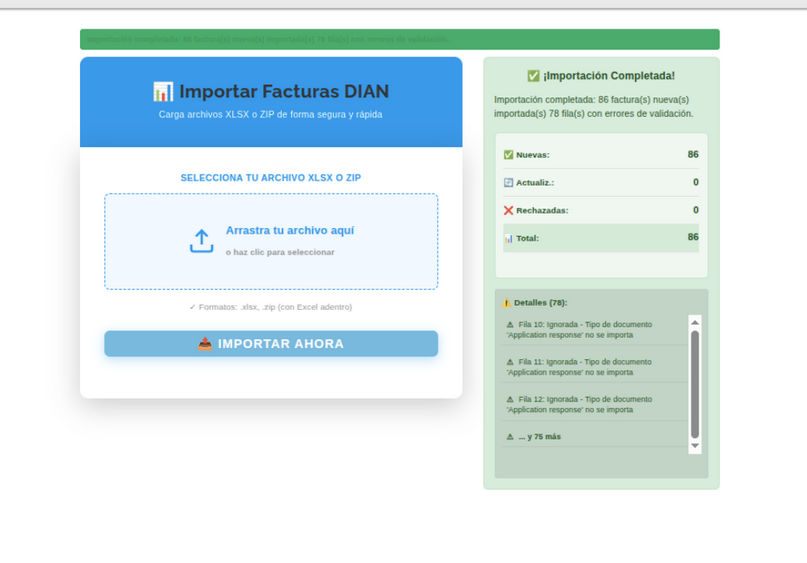This screenshot has height=563, width=807.
Task: Click the green checkmark next to Importación Completada
Action: [x=533, y=76]
